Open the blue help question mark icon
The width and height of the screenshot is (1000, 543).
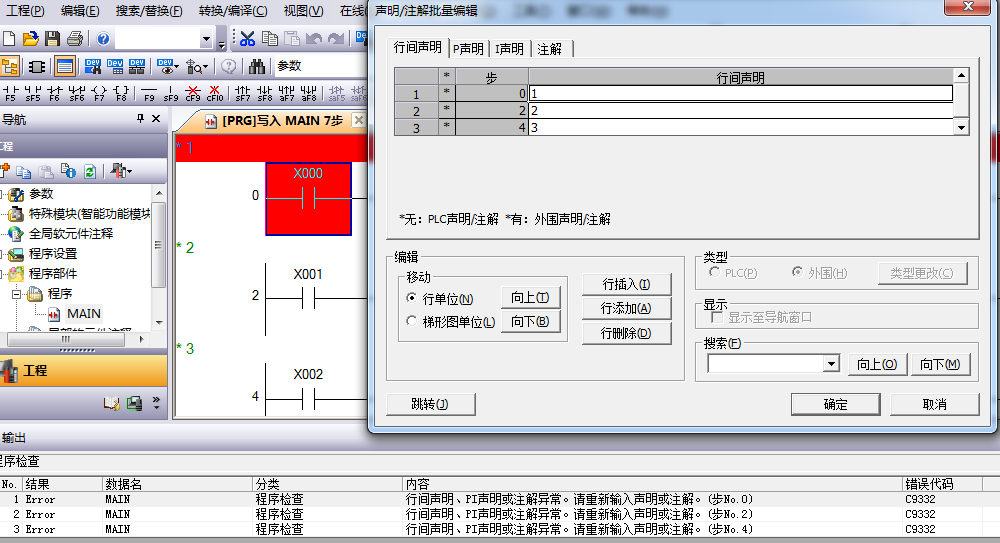tap(104, 39)
